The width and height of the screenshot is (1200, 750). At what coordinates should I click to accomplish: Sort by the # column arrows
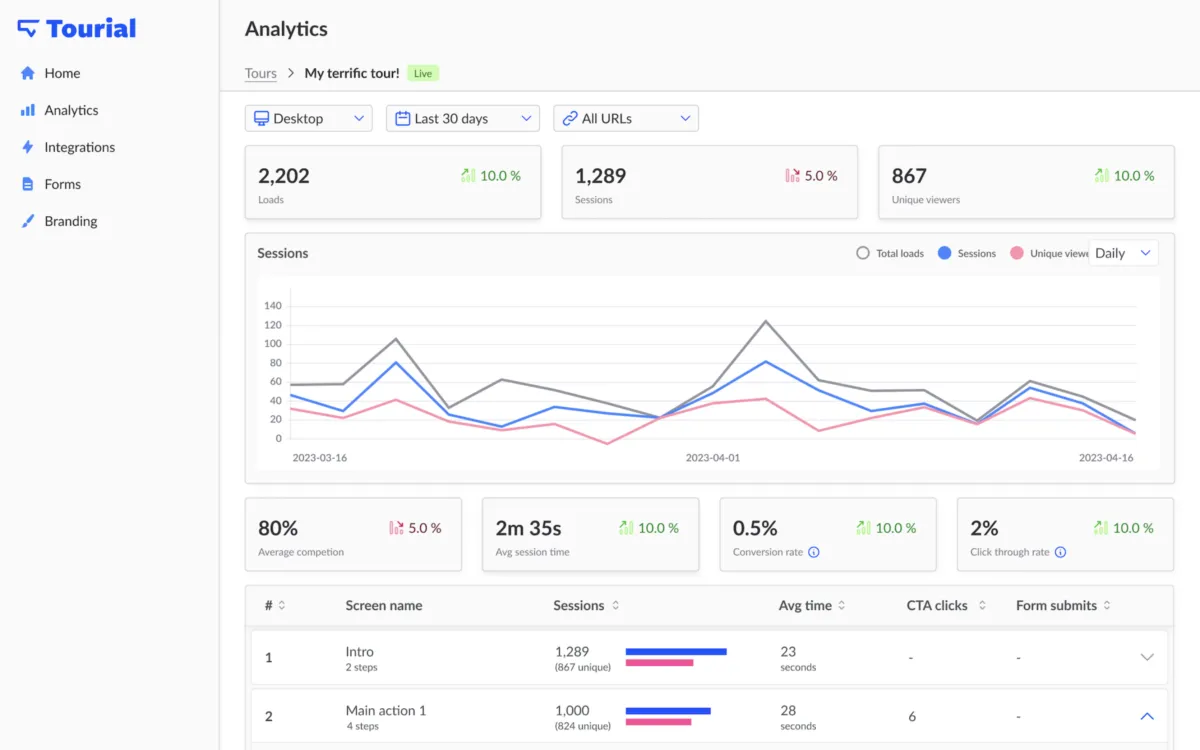coord(282,605)
